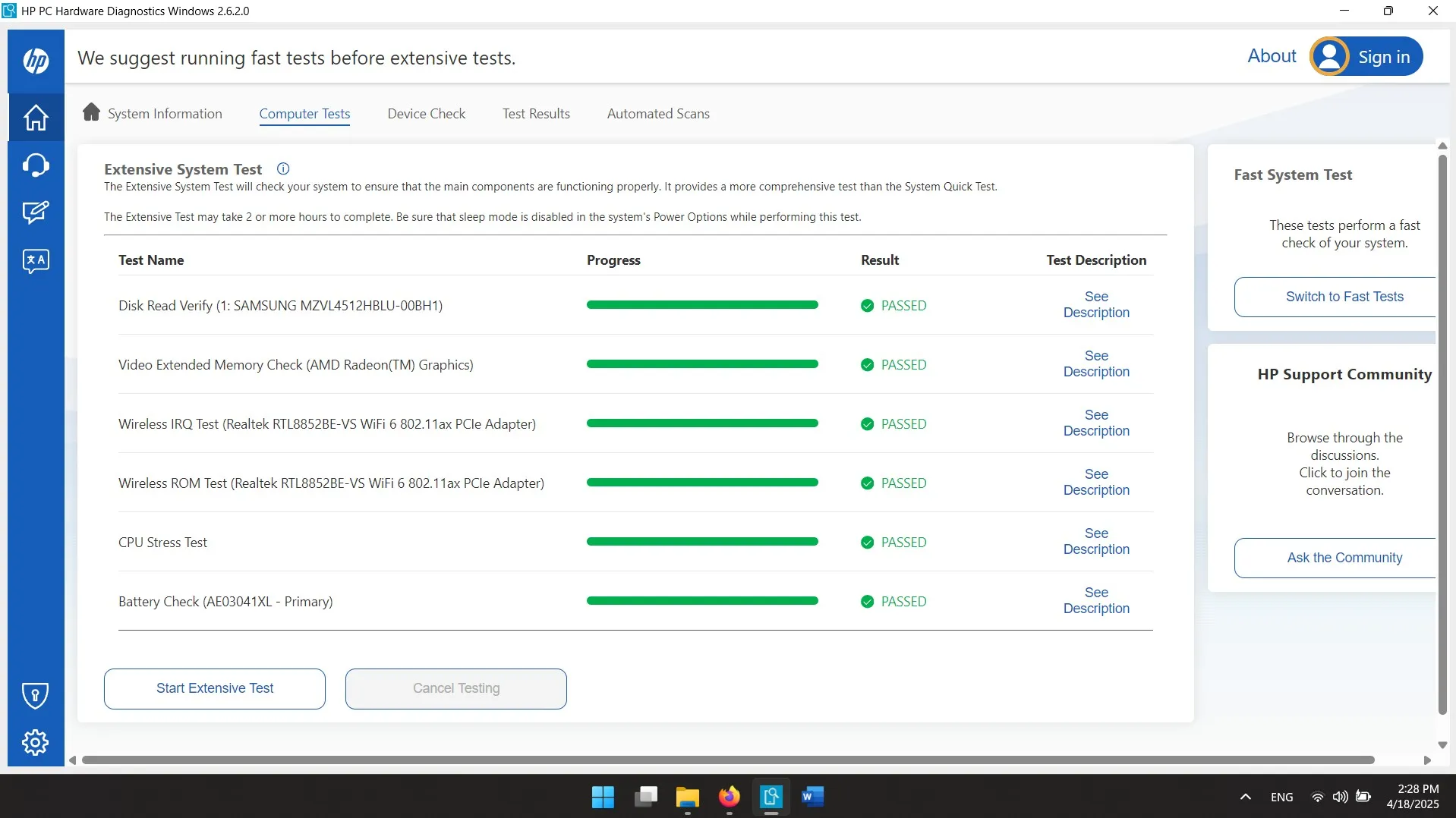Screen dimensions: 1456x818
Task: Click the ENG language indicator
Action: coord(1281,798)
